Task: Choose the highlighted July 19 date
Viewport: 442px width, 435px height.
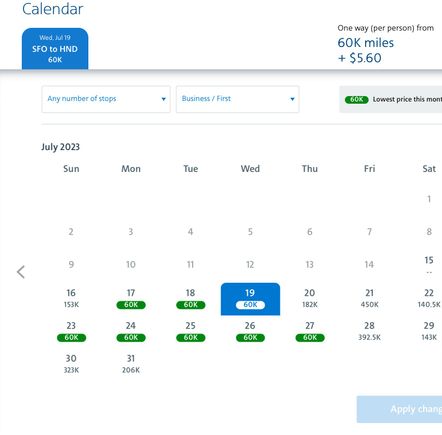Action: click(250, 299)
